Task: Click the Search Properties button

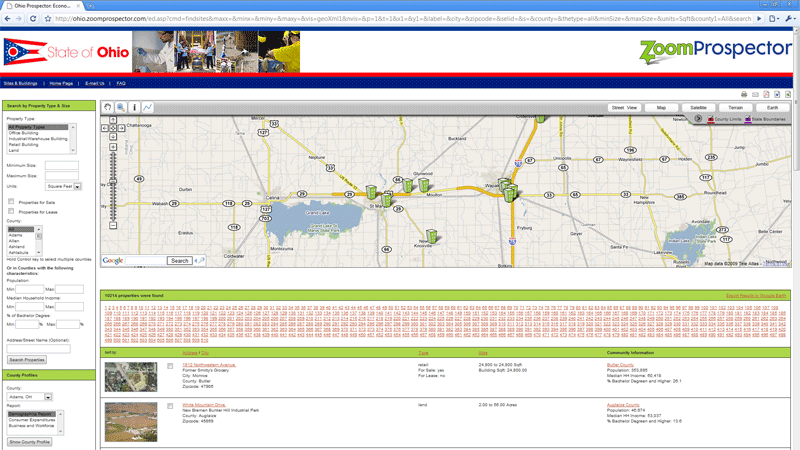Action: point(27,360)
